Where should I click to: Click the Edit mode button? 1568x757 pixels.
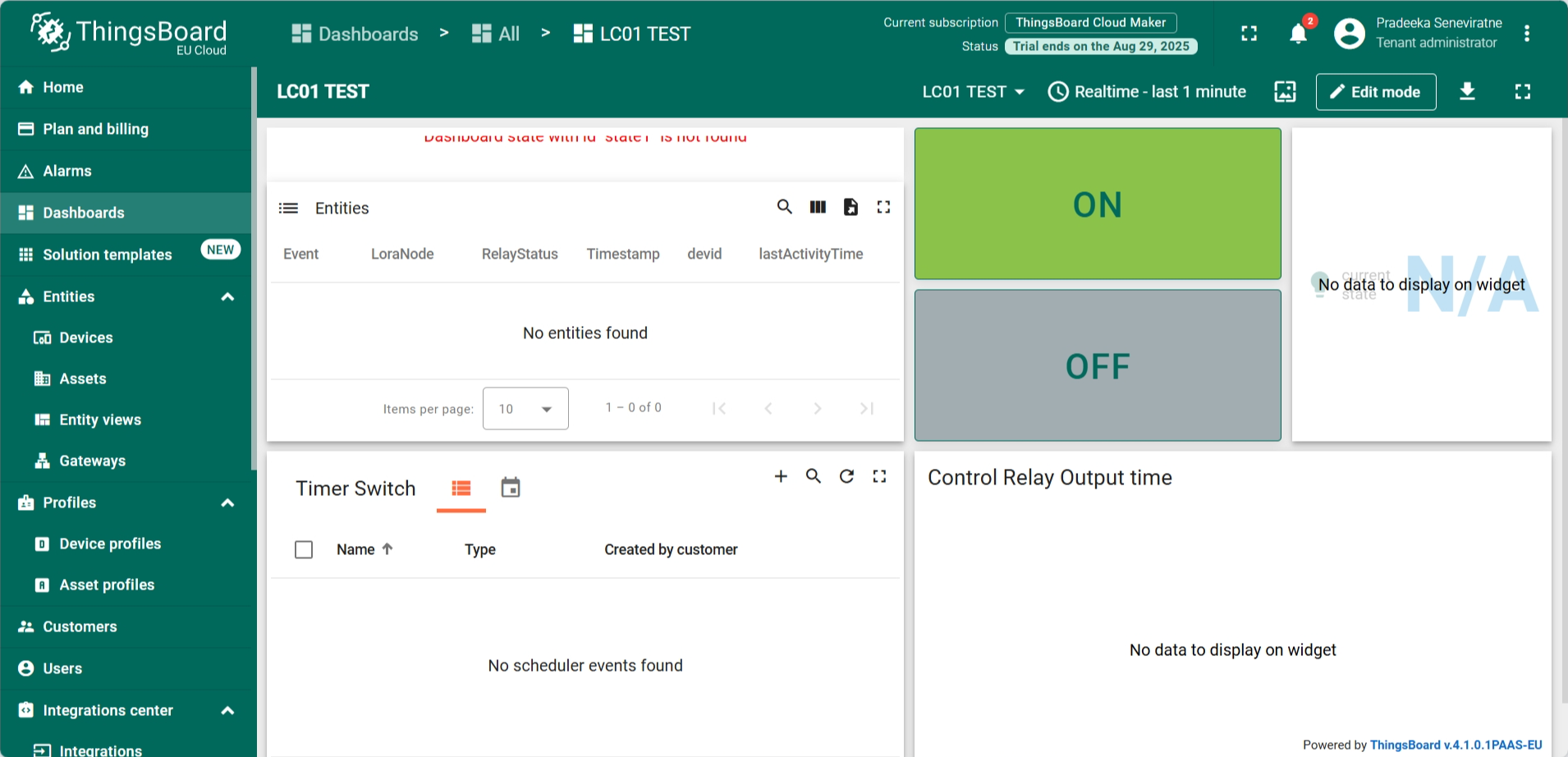1376,92
